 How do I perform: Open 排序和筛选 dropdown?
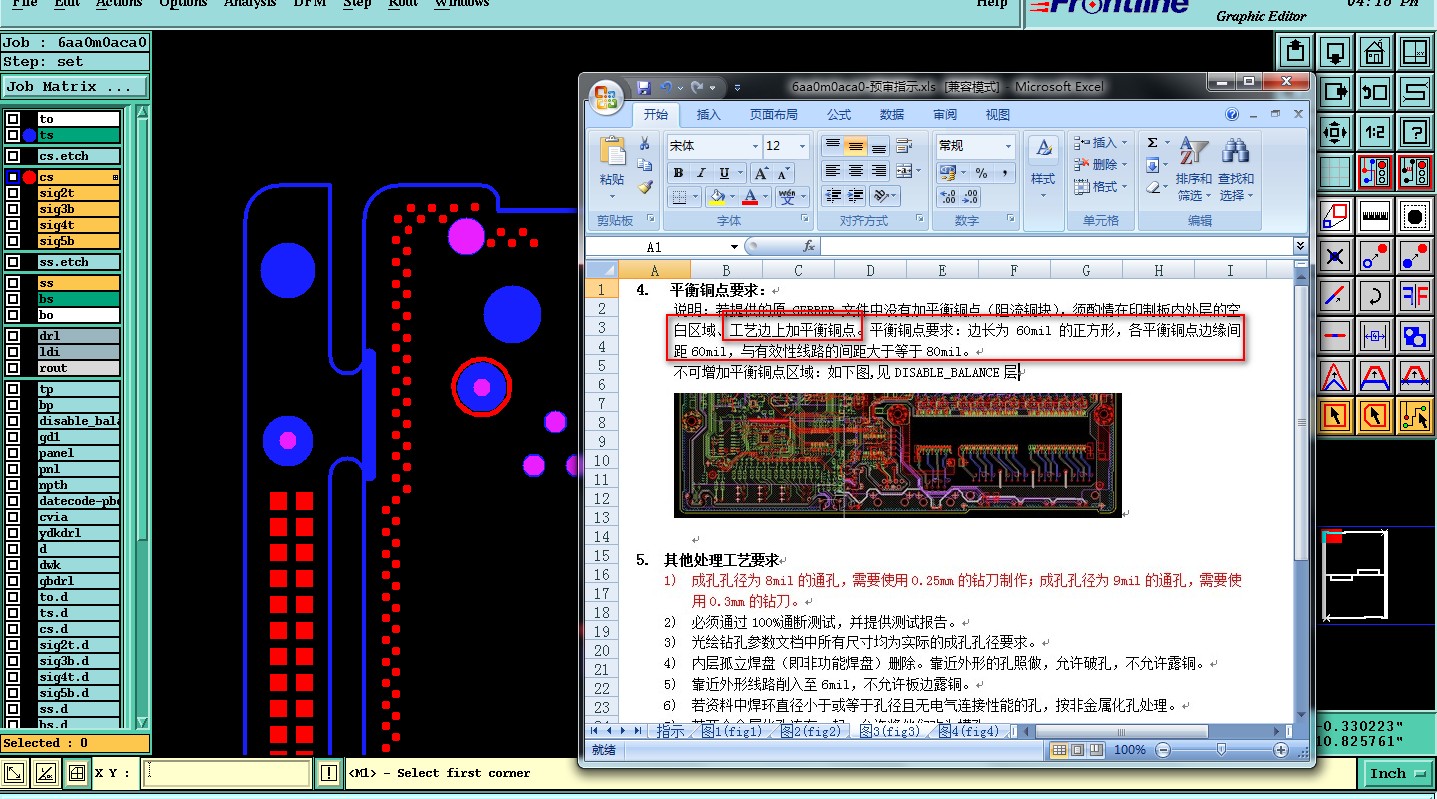[1194, 167]
